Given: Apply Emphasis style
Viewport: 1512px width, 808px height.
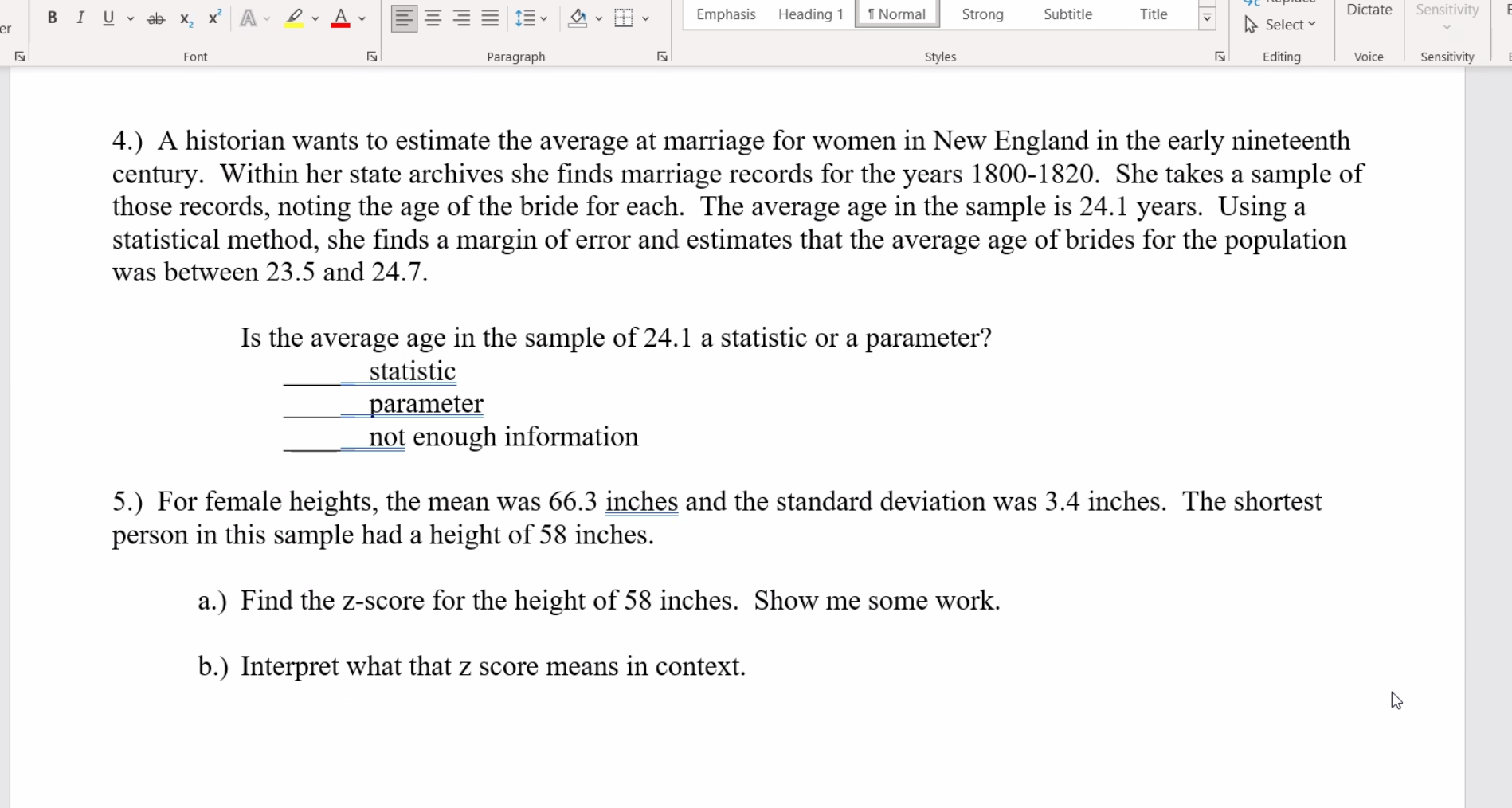Looking at the screenshot, I should pyautogui.click(x=726, y=14).
